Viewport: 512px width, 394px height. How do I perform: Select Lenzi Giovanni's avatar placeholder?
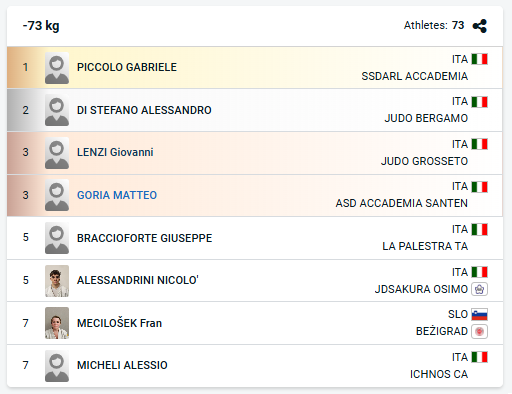(x=57, y=153)
